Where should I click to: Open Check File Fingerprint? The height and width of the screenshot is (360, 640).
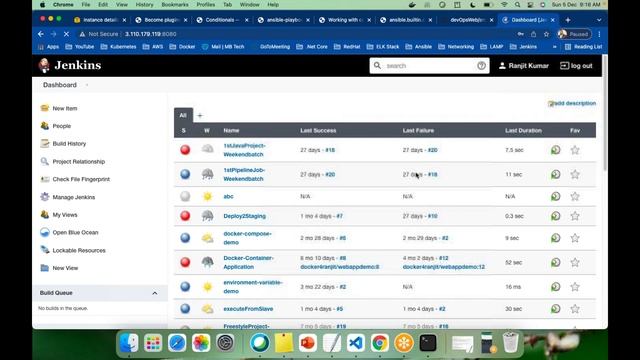click(81, 179)
